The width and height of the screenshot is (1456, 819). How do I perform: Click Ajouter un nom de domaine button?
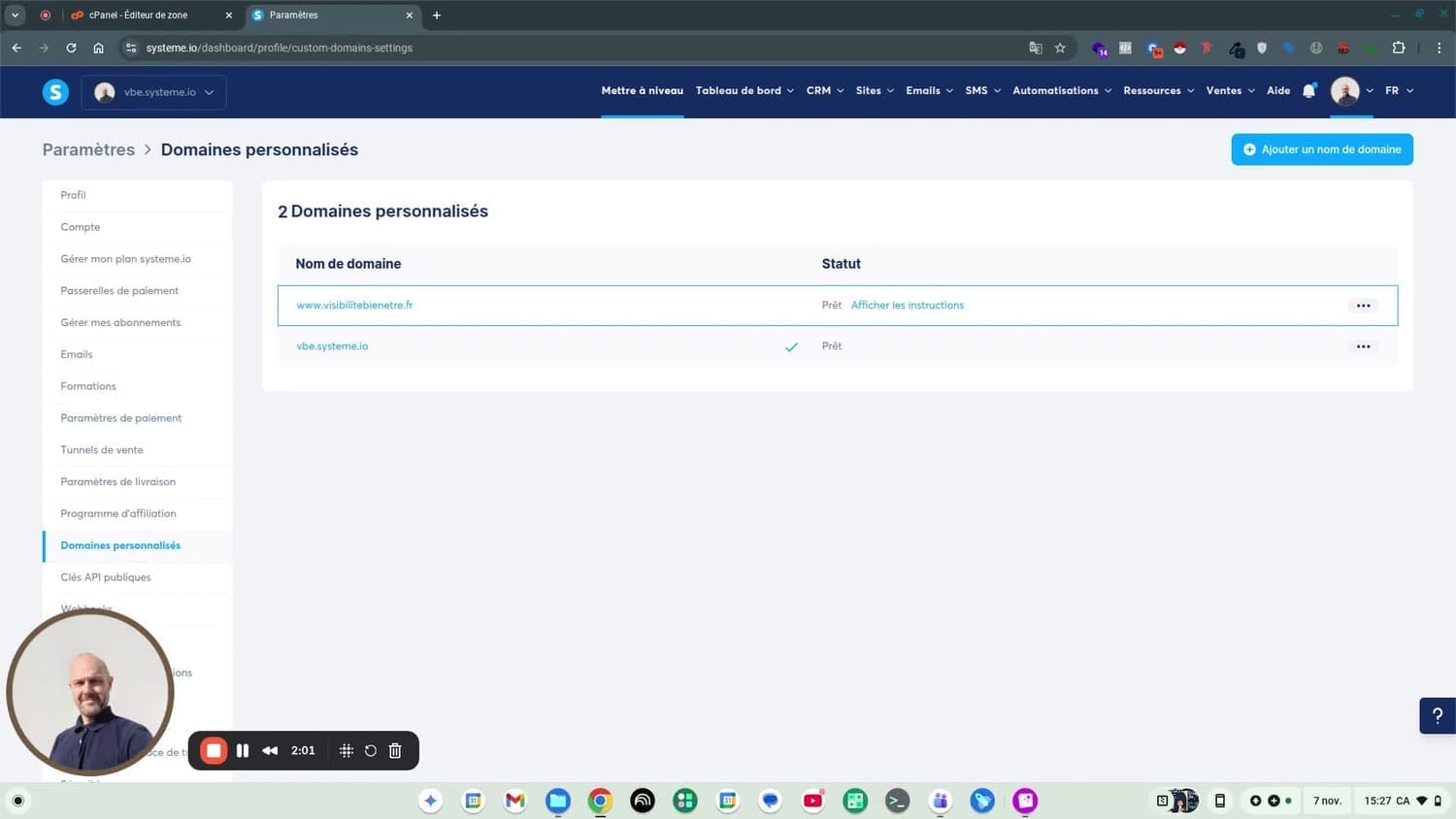tap(1321, 149)
